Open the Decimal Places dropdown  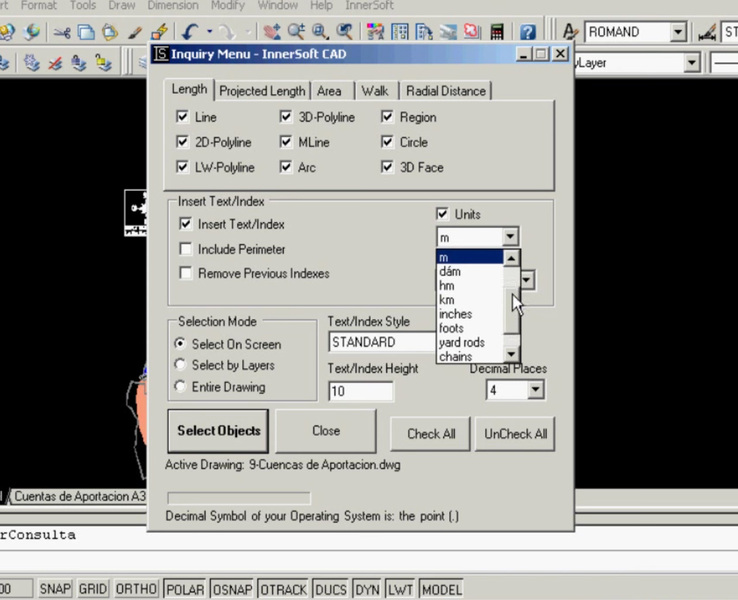[x=536, y=390]
